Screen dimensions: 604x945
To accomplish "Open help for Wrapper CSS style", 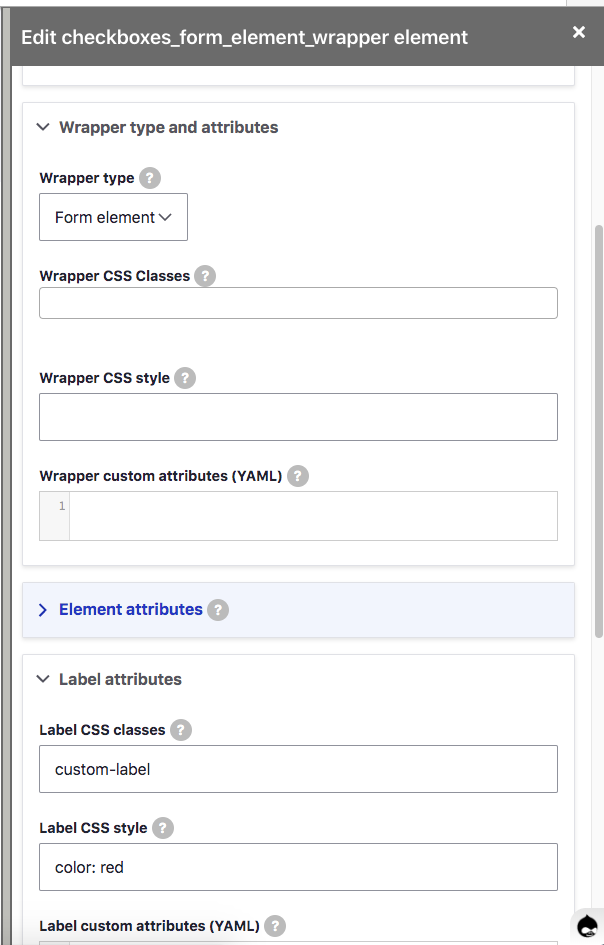I will [x=185, y=378].
